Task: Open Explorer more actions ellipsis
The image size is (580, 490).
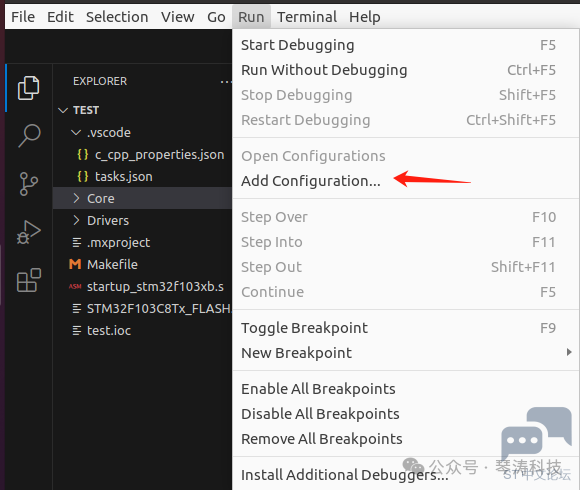Action: click(225, 82)
